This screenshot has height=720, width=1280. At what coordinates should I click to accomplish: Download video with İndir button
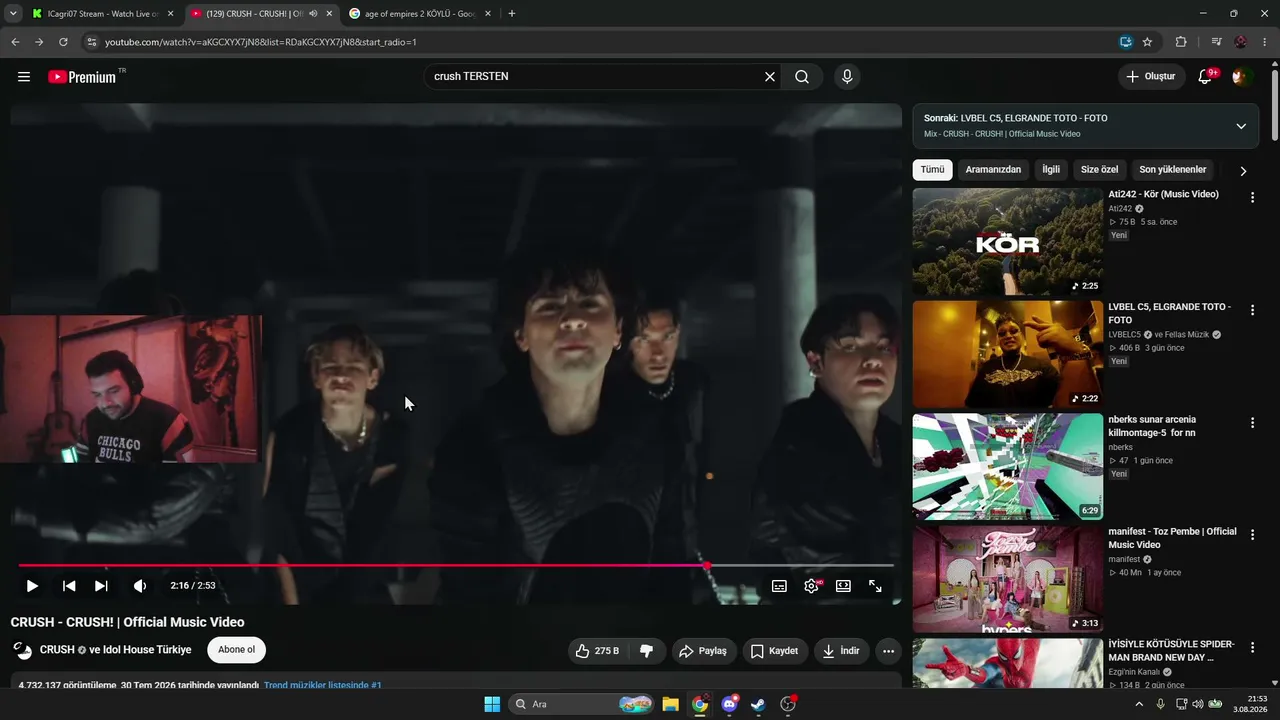pos(841,651)
